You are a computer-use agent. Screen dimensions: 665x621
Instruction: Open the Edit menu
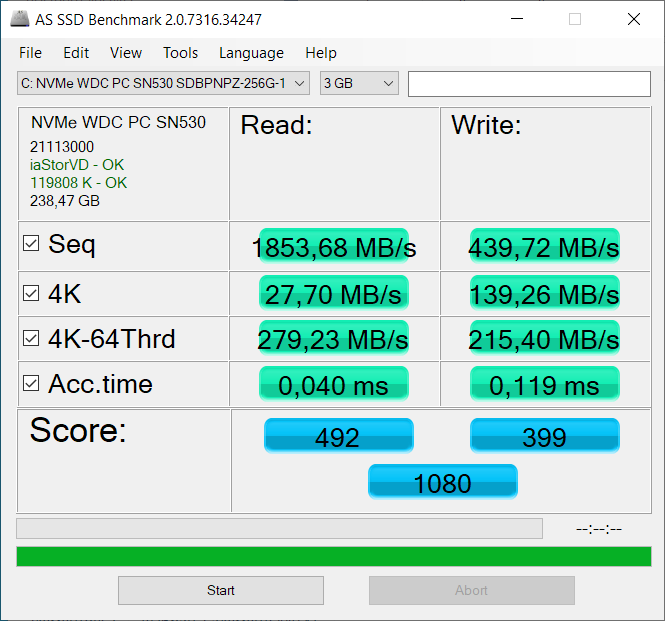(x=76, y=53)
